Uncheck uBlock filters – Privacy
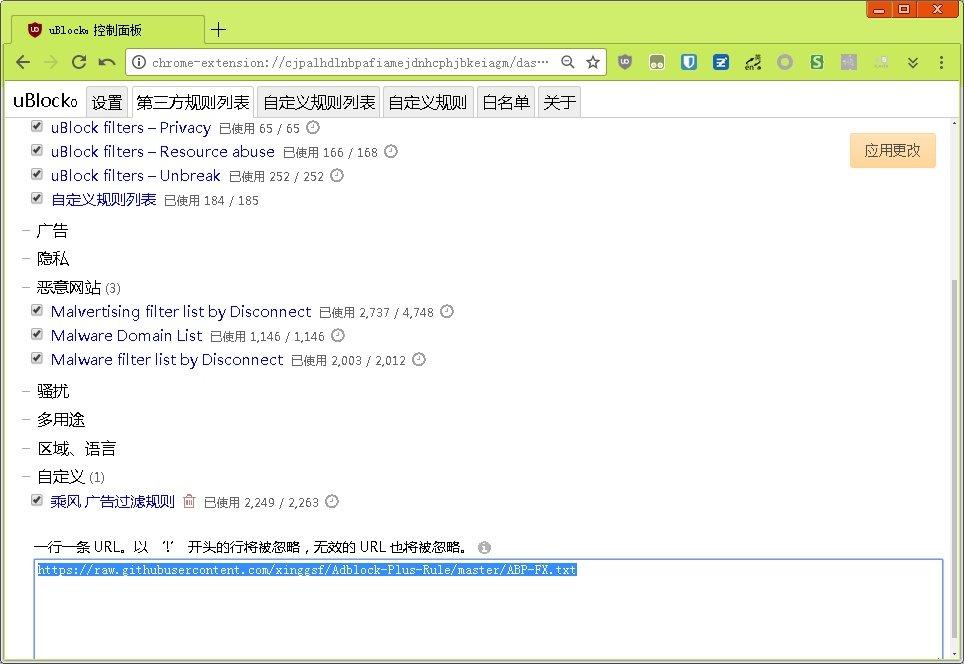Screen dimensions: 964x664 (x=37, y=126)
